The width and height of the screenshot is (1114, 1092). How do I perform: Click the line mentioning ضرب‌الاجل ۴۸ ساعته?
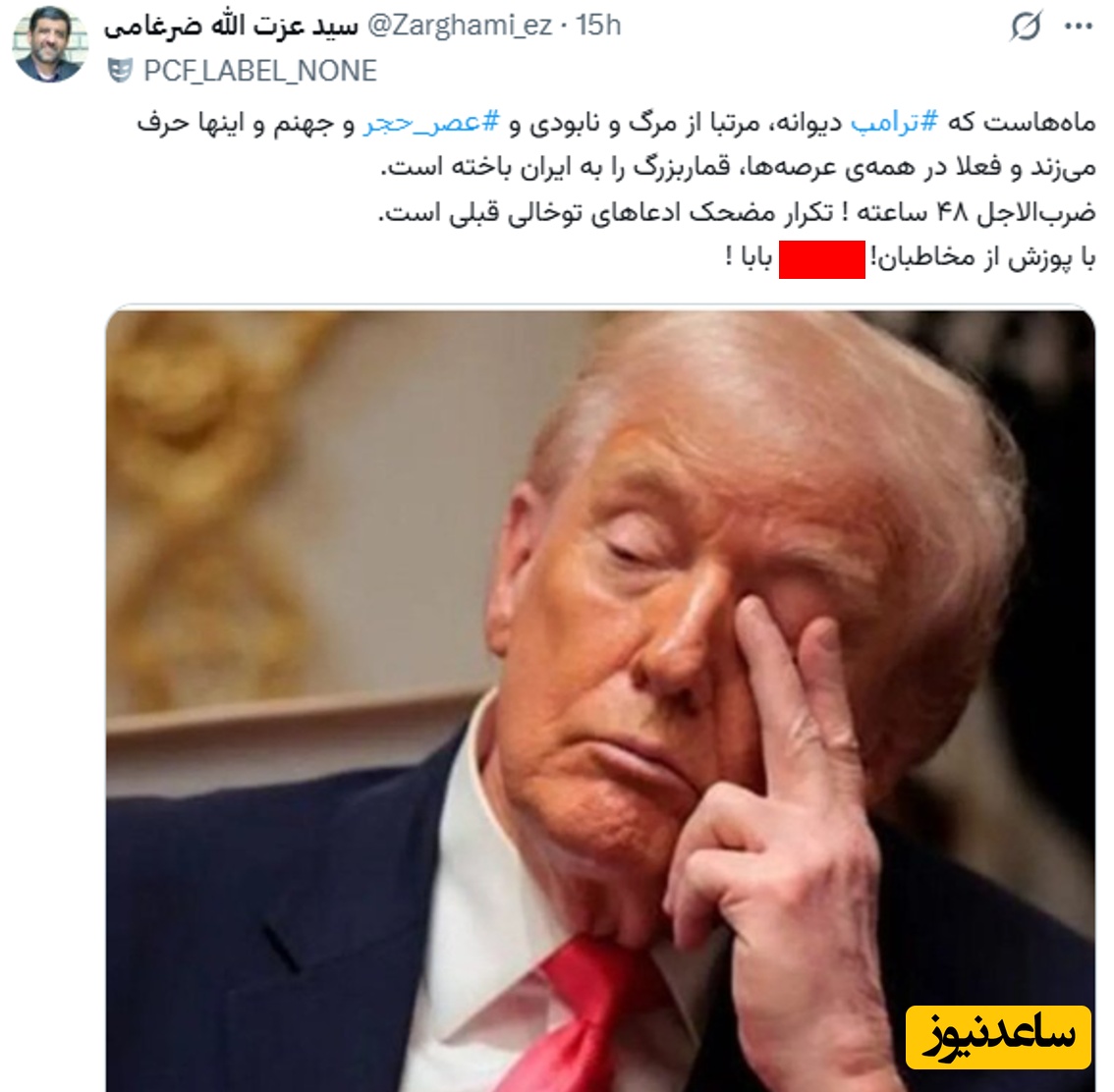click(737, 213)
